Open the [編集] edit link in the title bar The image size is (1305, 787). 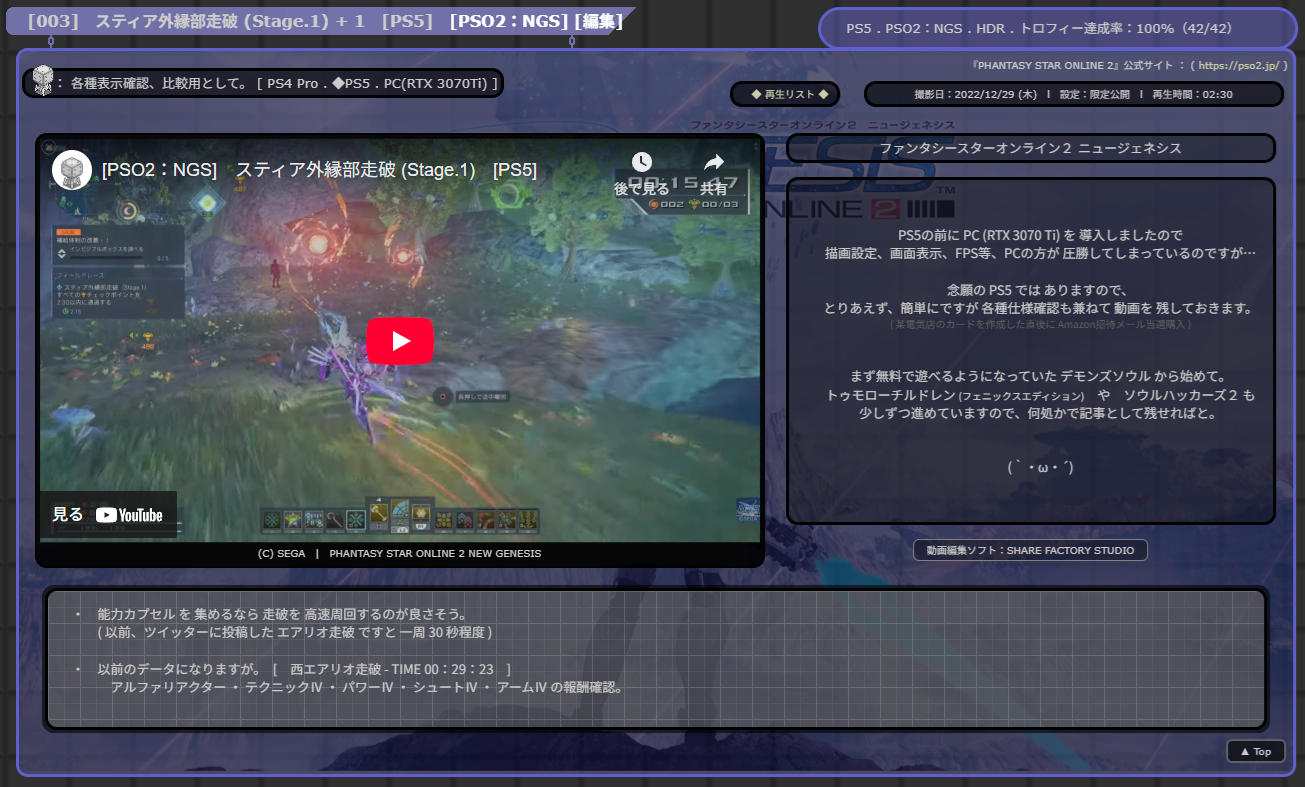[598, 19]
